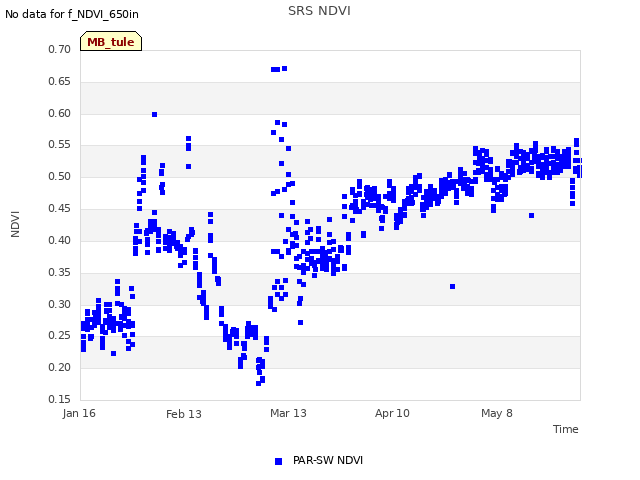The image size is (640, 480).
Task: Click the 0.55 y-axis tick label
Action: click(x=60, y=144)
